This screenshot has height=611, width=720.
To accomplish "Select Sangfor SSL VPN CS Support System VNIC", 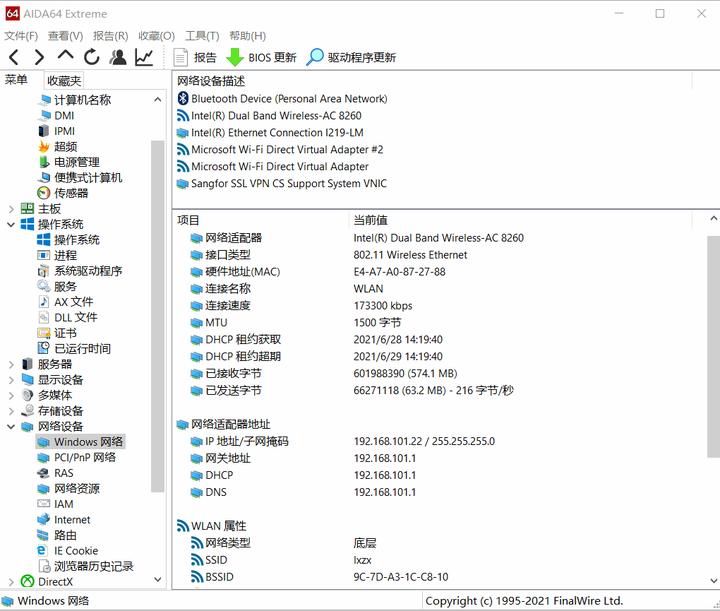I will (x=282, y=184).
